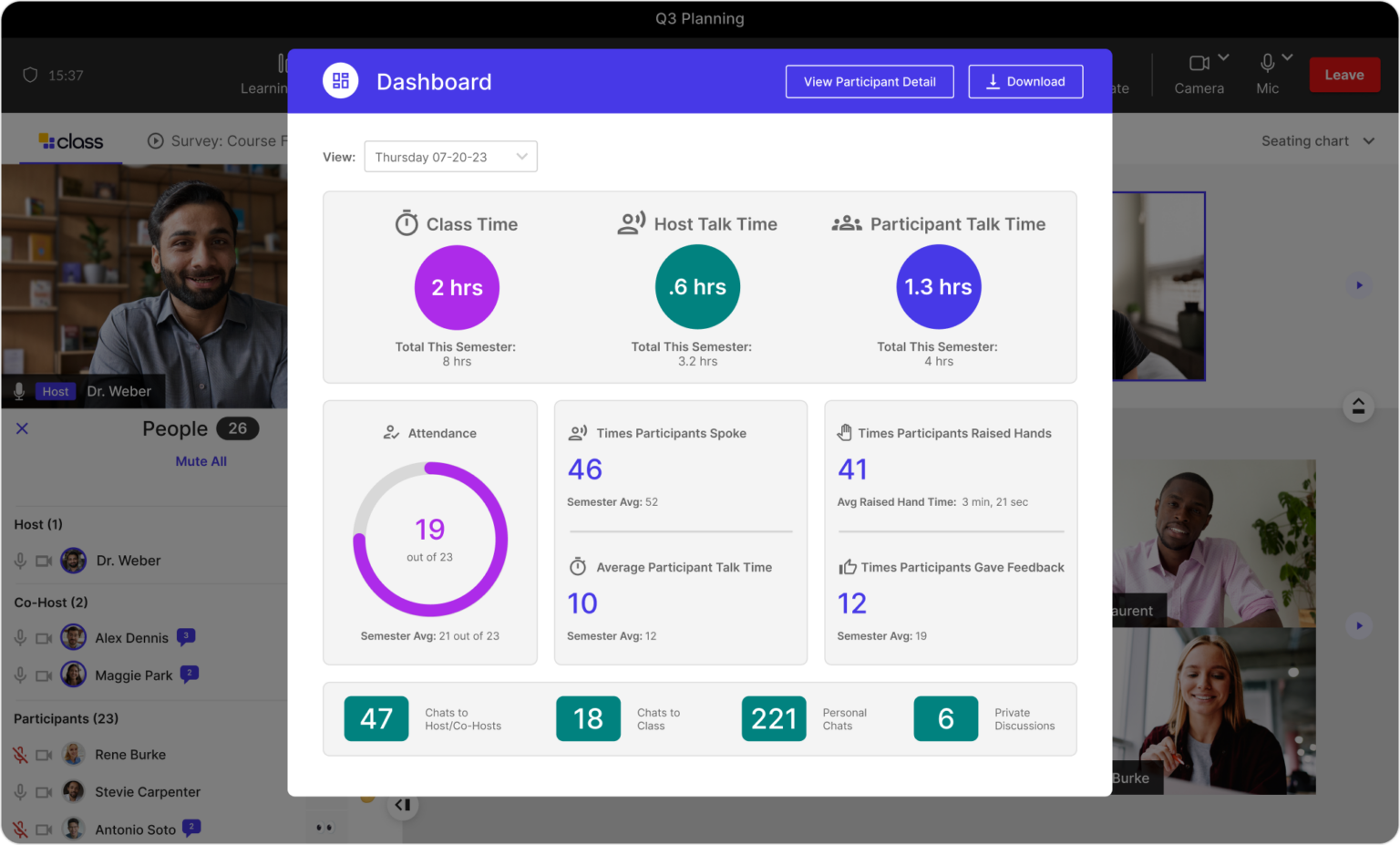Viewport: 1400px width, 845px height.
Task: Download the dashboard report
Action: pos(1025,81)
